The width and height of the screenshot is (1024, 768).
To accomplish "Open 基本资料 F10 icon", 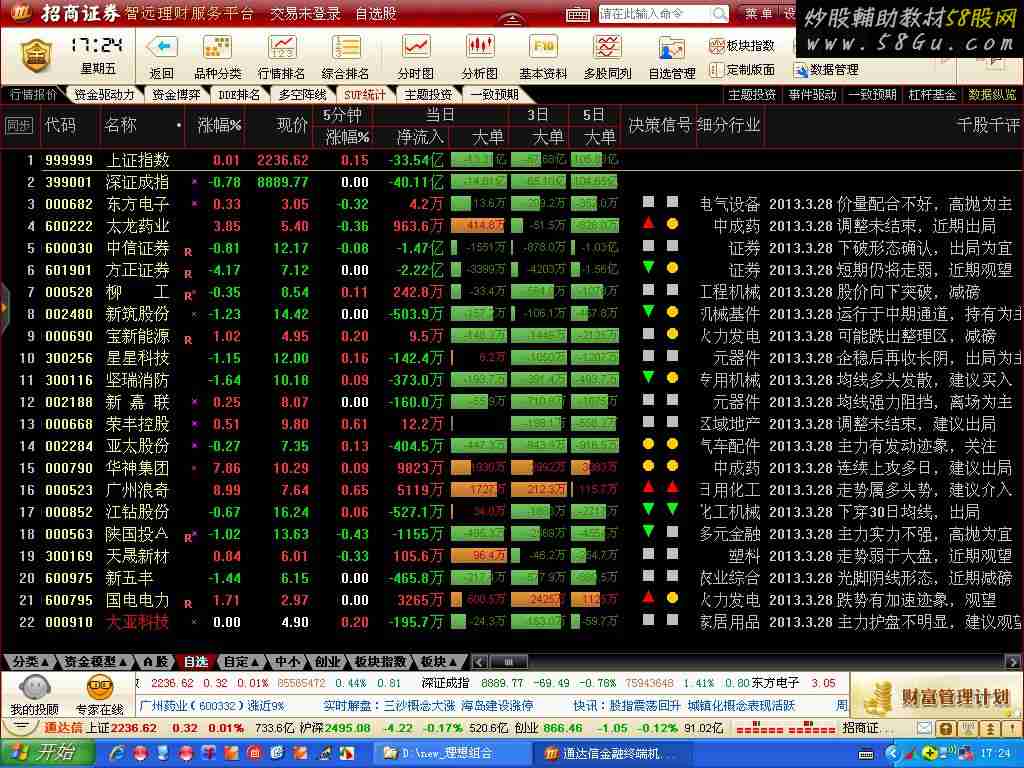I will tap(543, 47).
